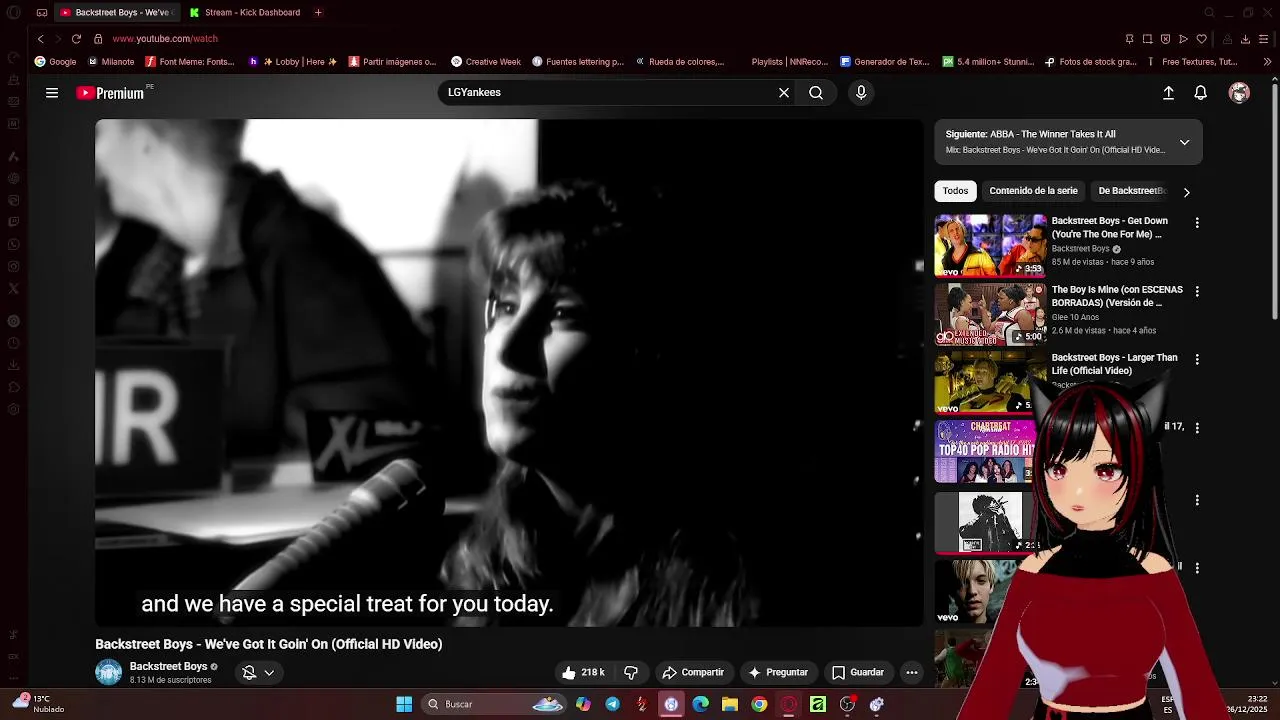Select Contenido de la serie chip
The height and width of the screenshot is (720, 1280).
(x=1033, y=191)
